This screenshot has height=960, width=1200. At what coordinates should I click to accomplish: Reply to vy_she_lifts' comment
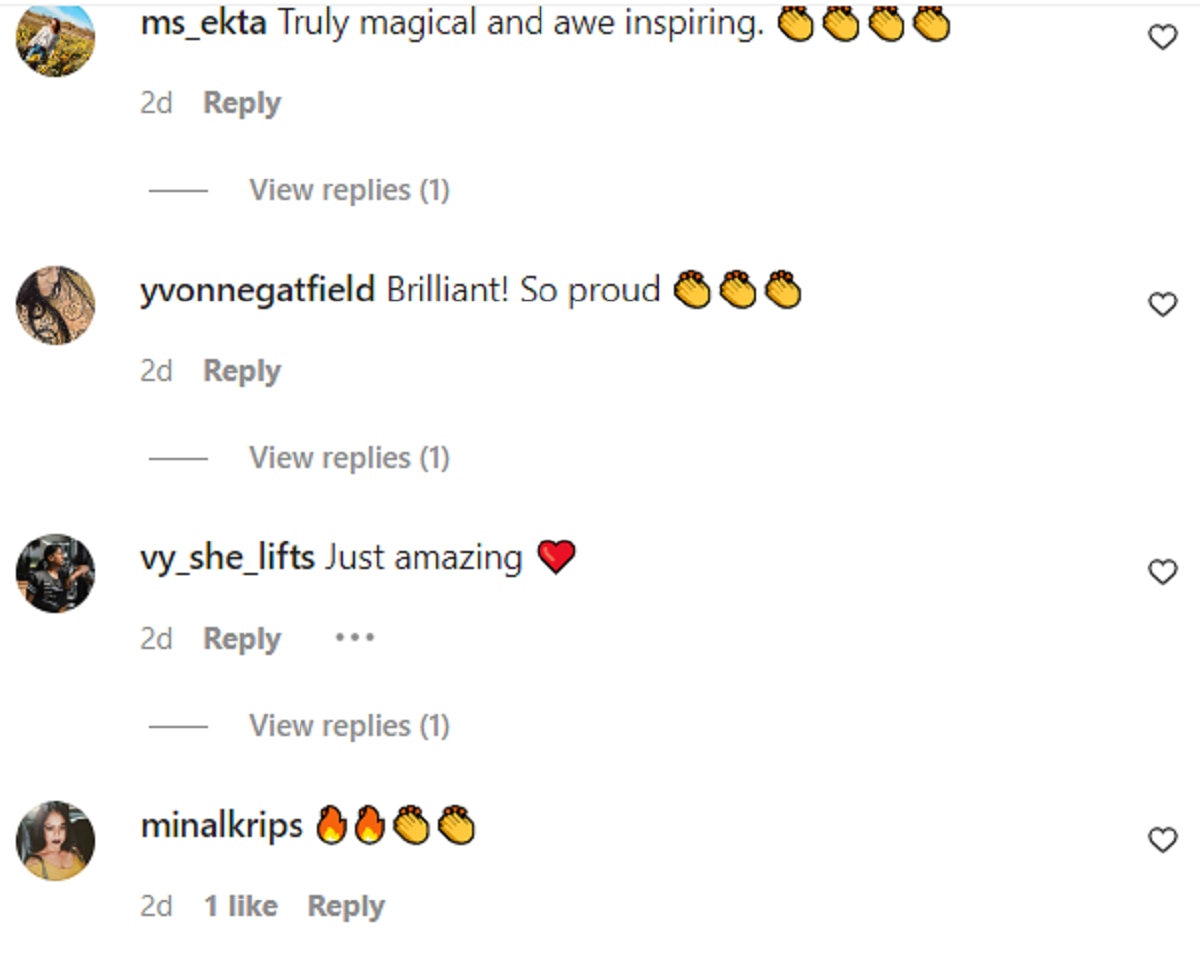[x=242, y=638]
